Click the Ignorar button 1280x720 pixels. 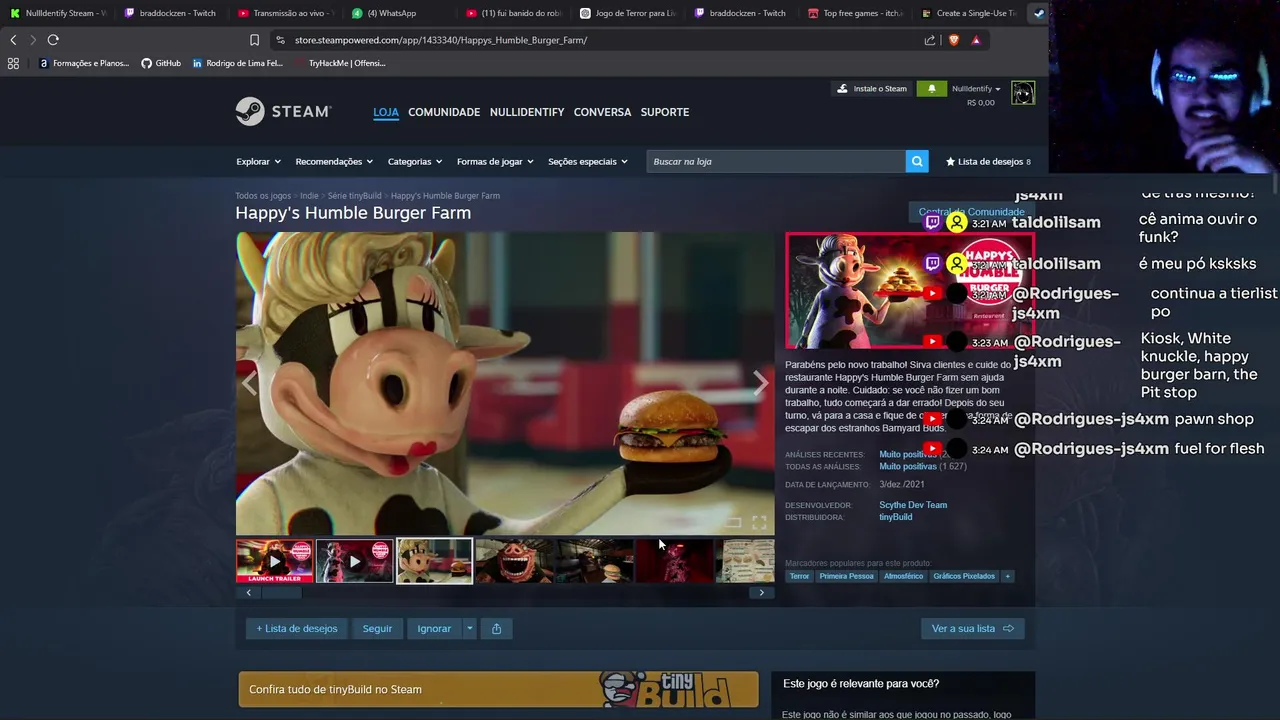[x=434, y=628]
